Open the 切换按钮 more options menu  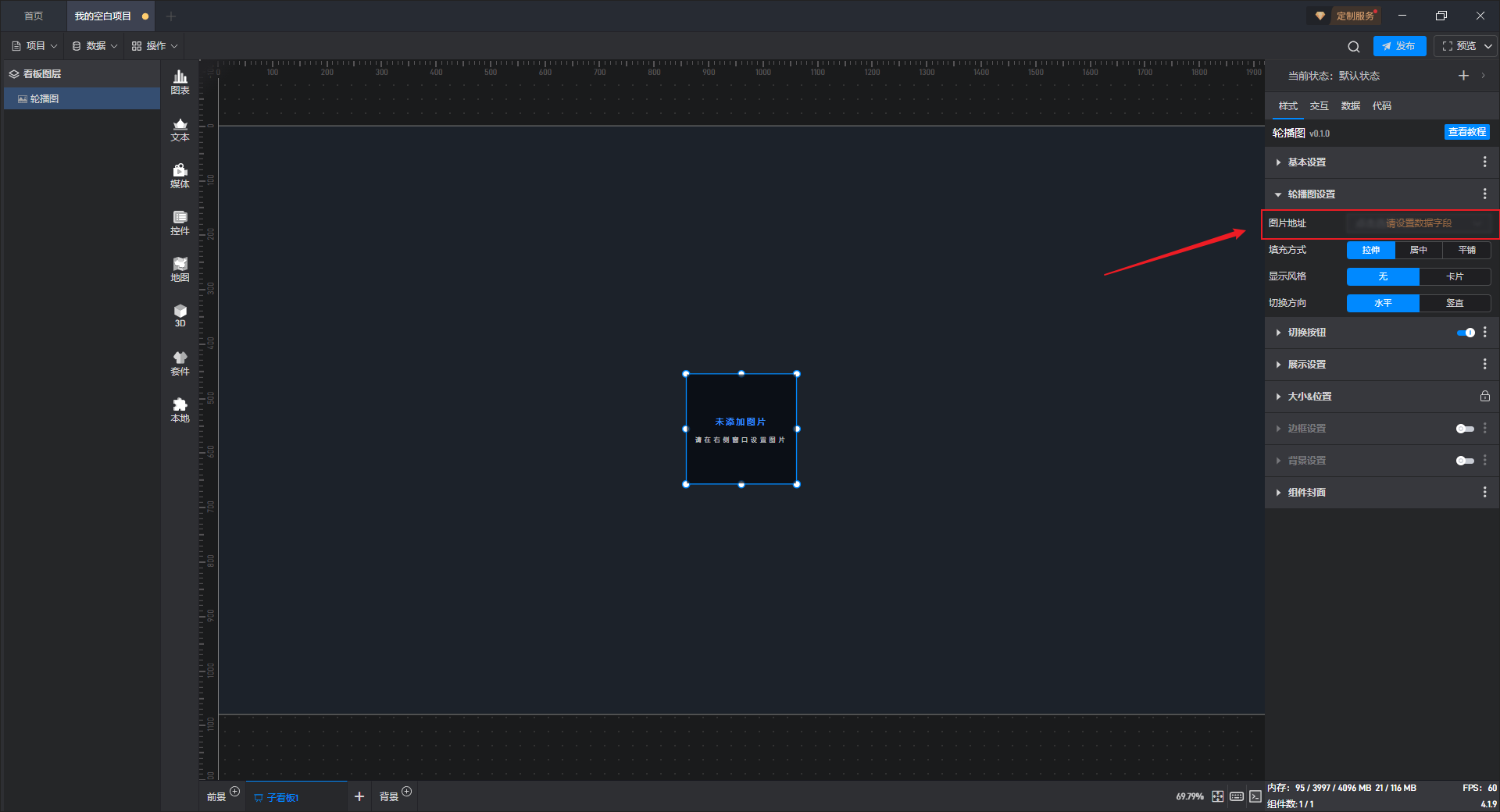point(1485,332)
